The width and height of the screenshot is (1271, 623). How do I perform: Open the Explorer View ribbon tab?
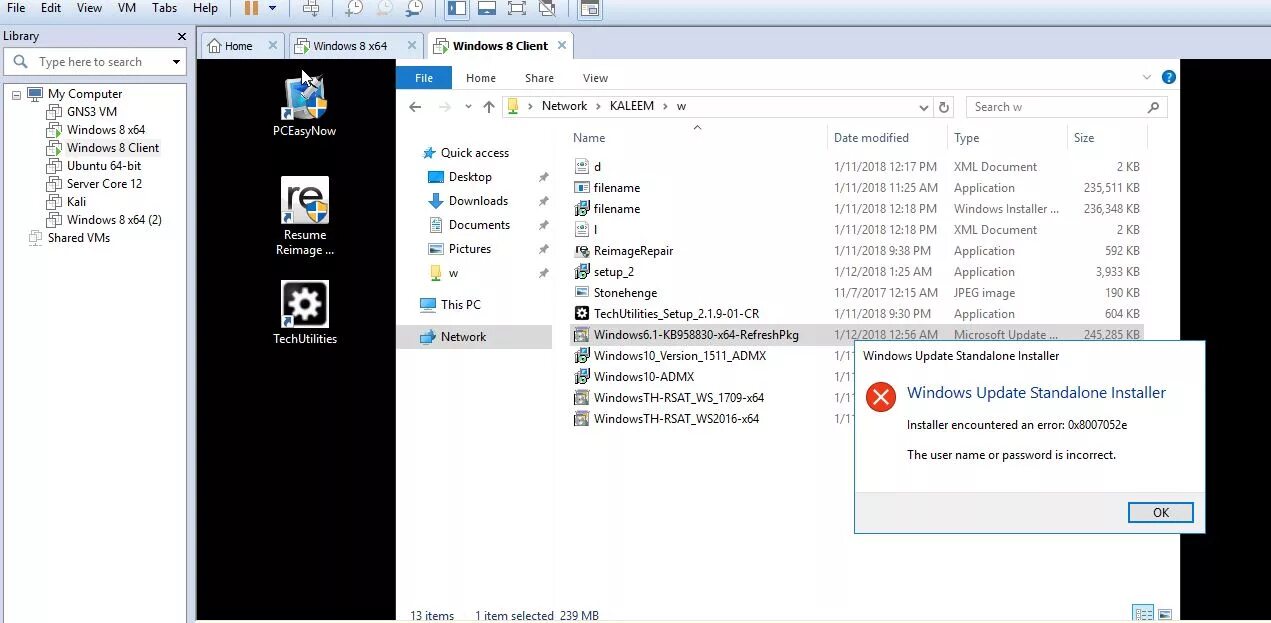point(595,78)
